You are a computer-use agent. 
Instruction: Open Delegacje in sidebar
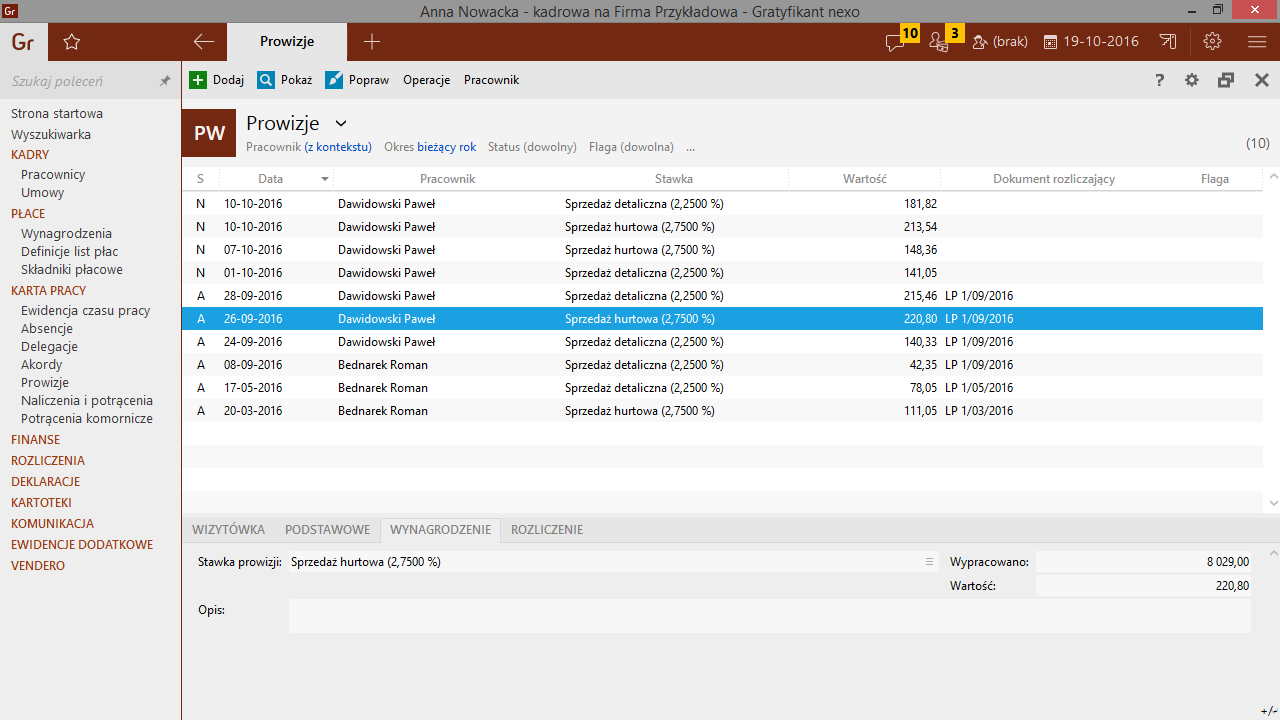pyautogui.click(x=49, y=347)
